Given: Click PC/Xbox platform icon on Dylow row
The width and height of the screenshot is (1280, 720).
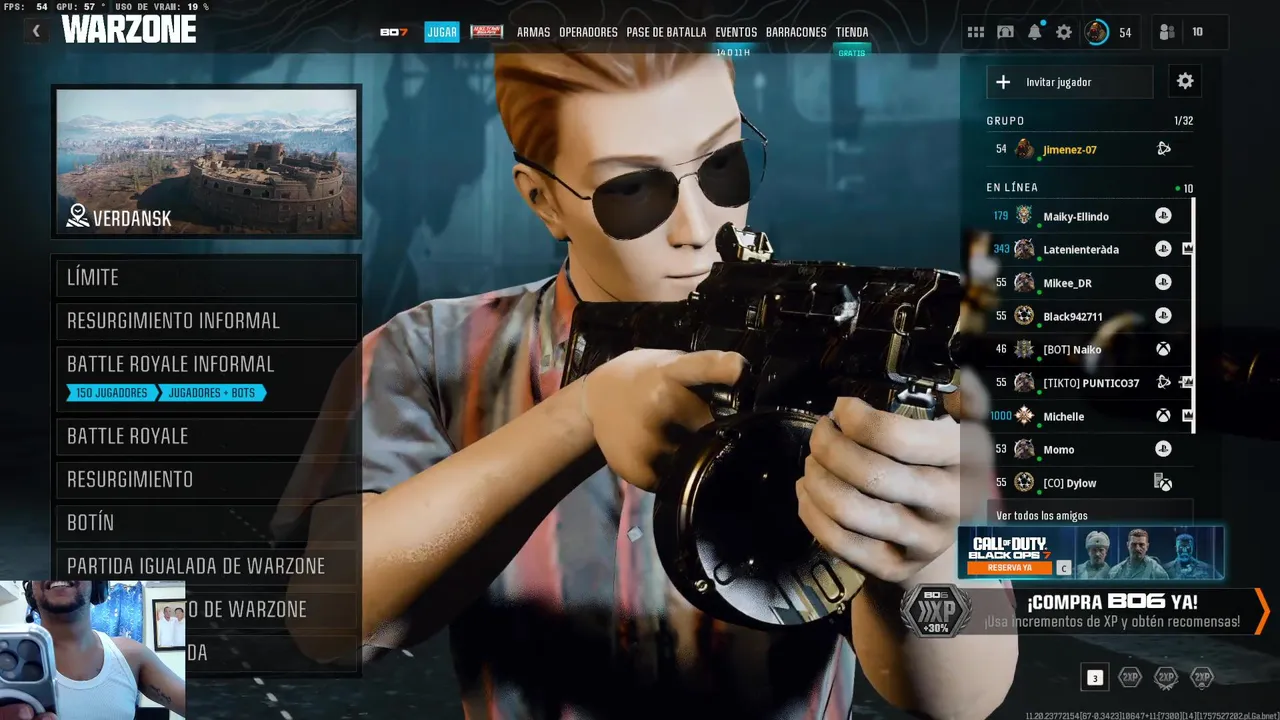Looking at the screenshot, I should (x=1163, y=482).
